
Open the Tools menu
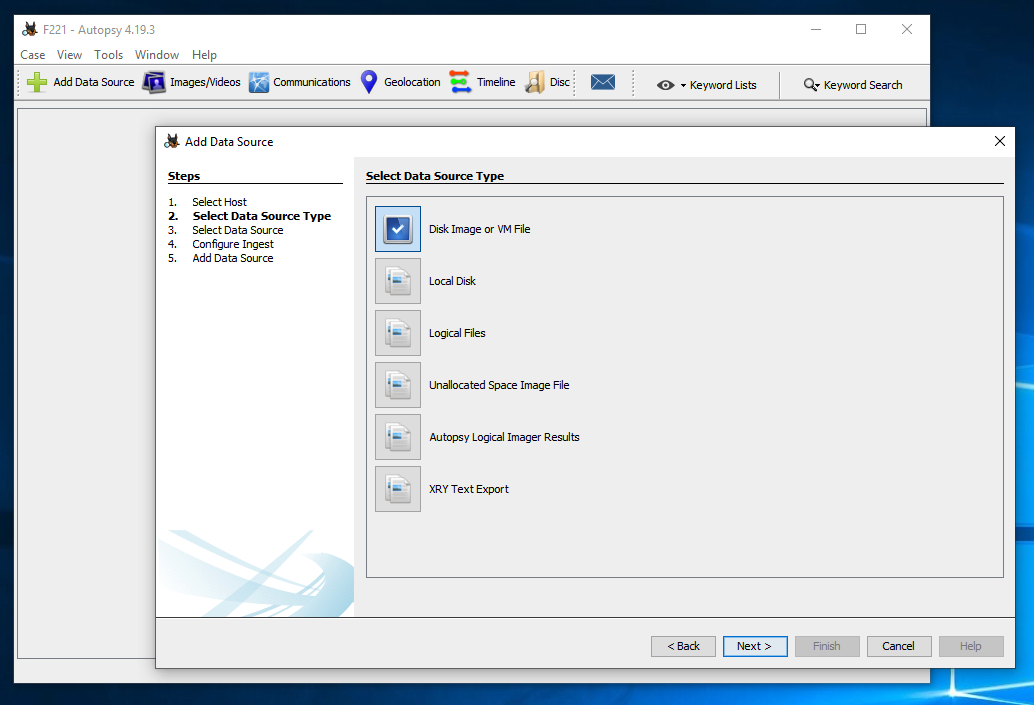point(109,55)
